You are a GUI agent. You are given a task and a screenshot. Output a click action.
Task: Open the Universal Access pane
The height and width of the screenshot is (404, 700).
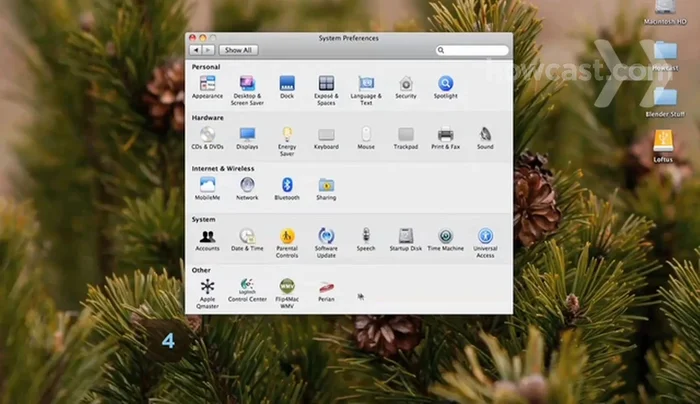click(x=485, y=237)
